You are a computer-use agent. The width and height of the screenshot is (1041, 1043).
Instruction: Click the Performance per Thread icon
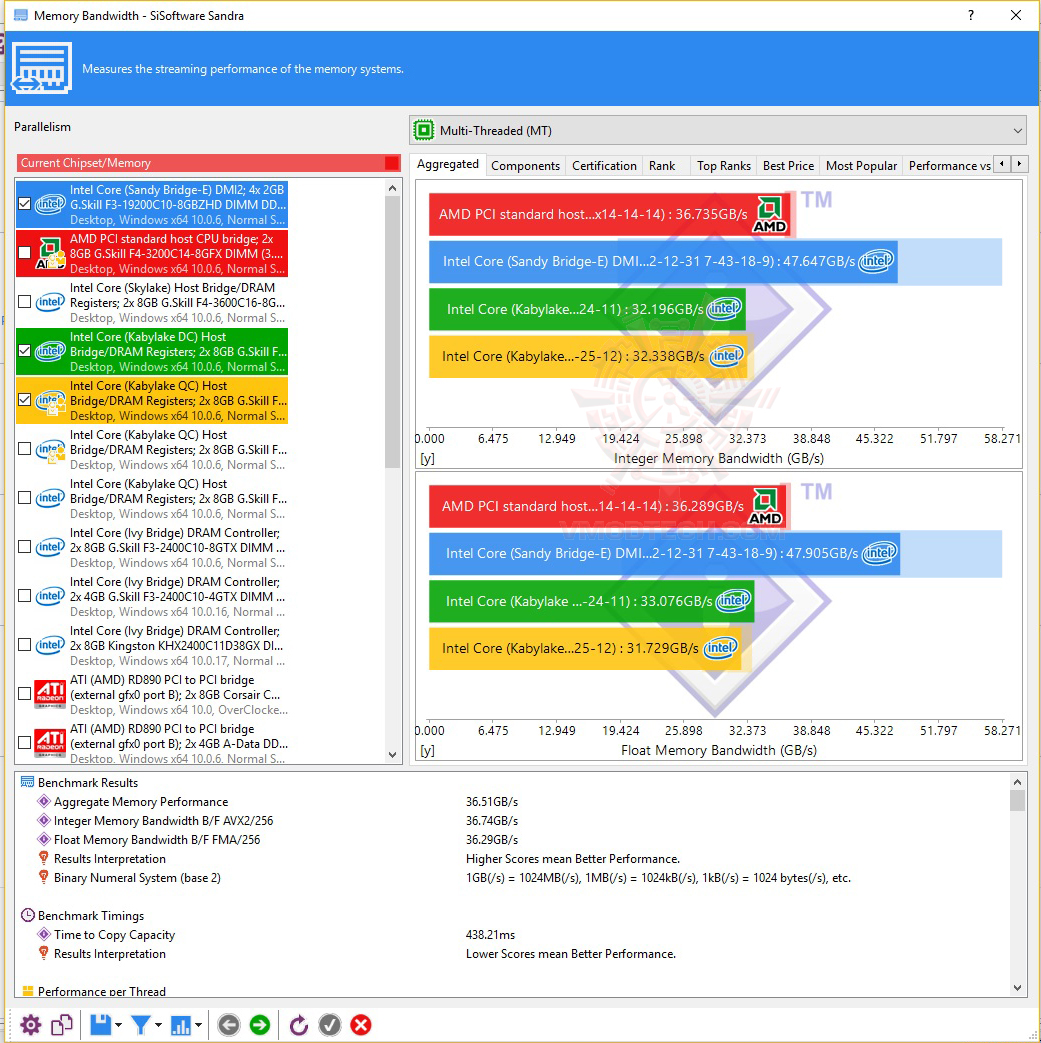(27, 991)
